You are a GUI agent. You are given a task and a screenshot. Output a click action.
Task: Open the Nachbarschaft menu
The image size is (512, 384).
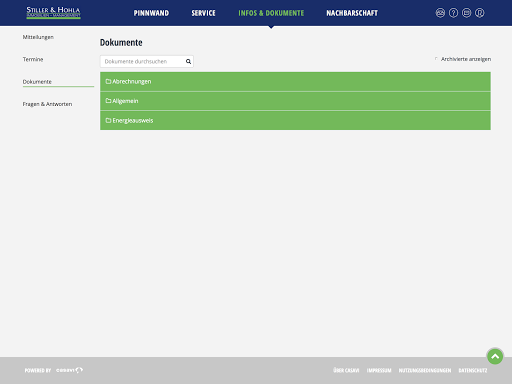(x=352, y=13)
